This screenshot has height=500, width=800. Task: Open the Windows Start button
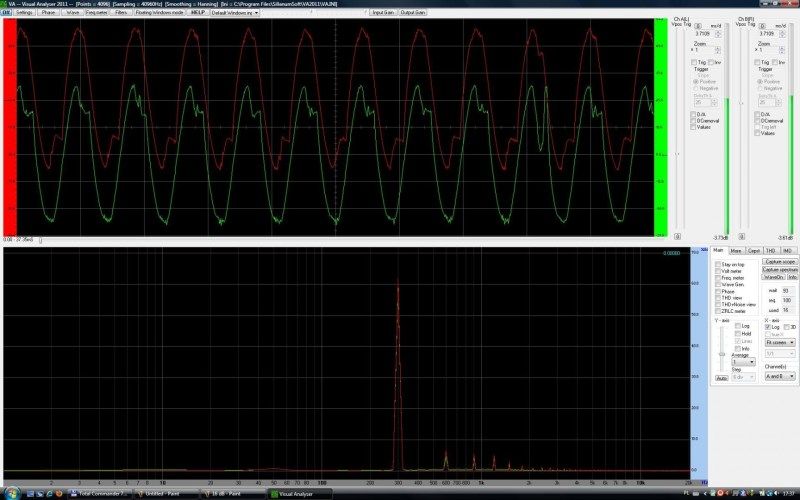coord(12,493)
